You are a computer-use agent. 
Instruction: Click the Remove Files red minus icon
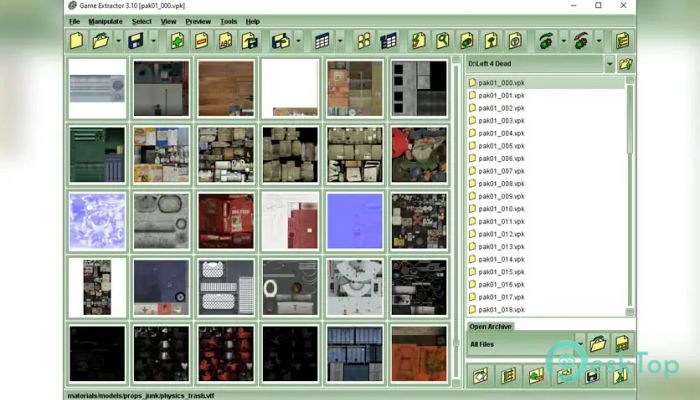[x=201, y=41]
